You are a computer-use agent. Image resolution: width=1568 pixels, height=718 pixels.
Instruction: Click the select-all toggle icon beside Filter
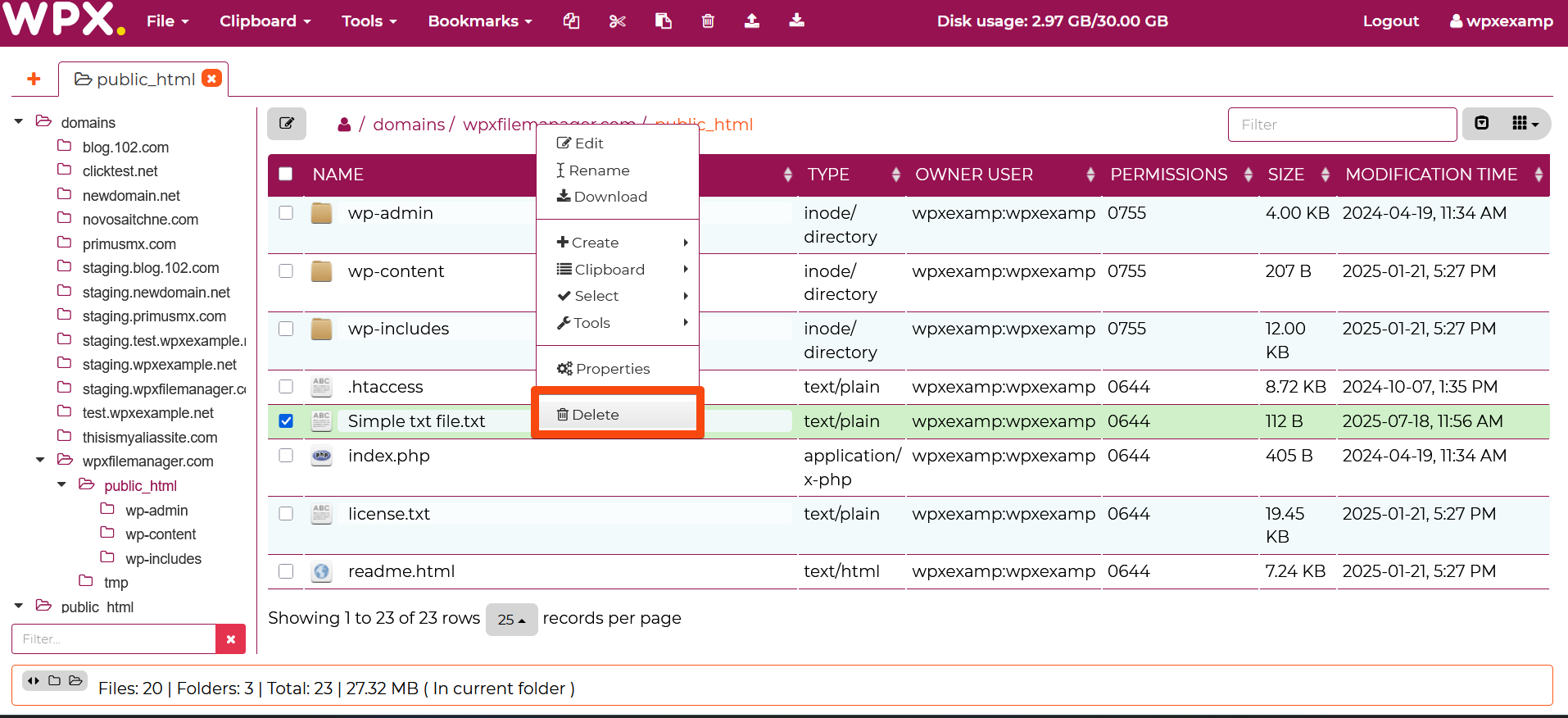(1482, 124)
